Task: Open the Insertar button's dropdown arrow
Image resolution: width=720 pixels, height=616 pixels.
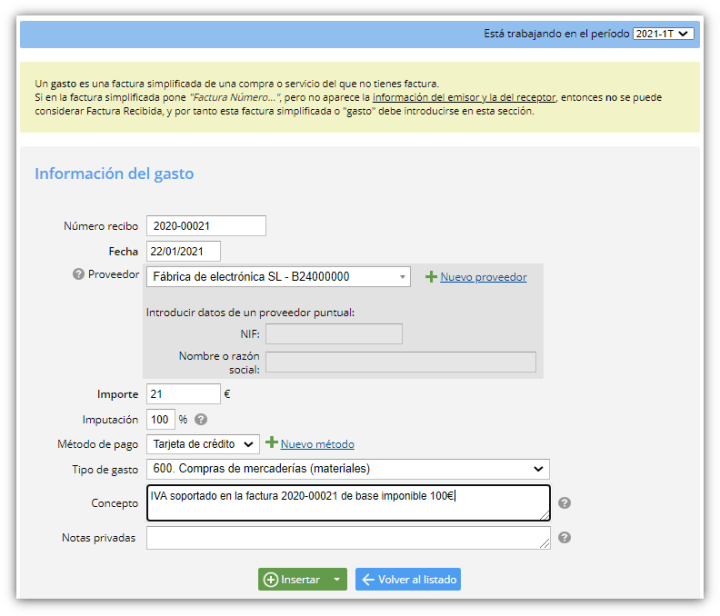Action: 337,579
